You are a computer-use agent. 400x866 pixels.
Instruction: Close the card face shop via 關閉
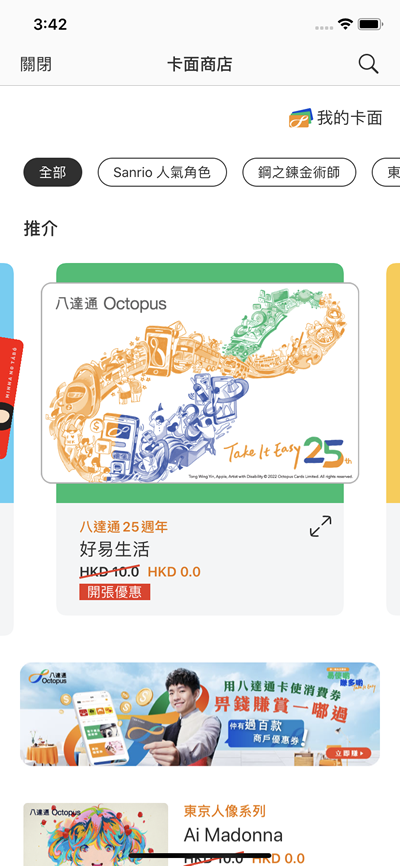tap(36, 64)
